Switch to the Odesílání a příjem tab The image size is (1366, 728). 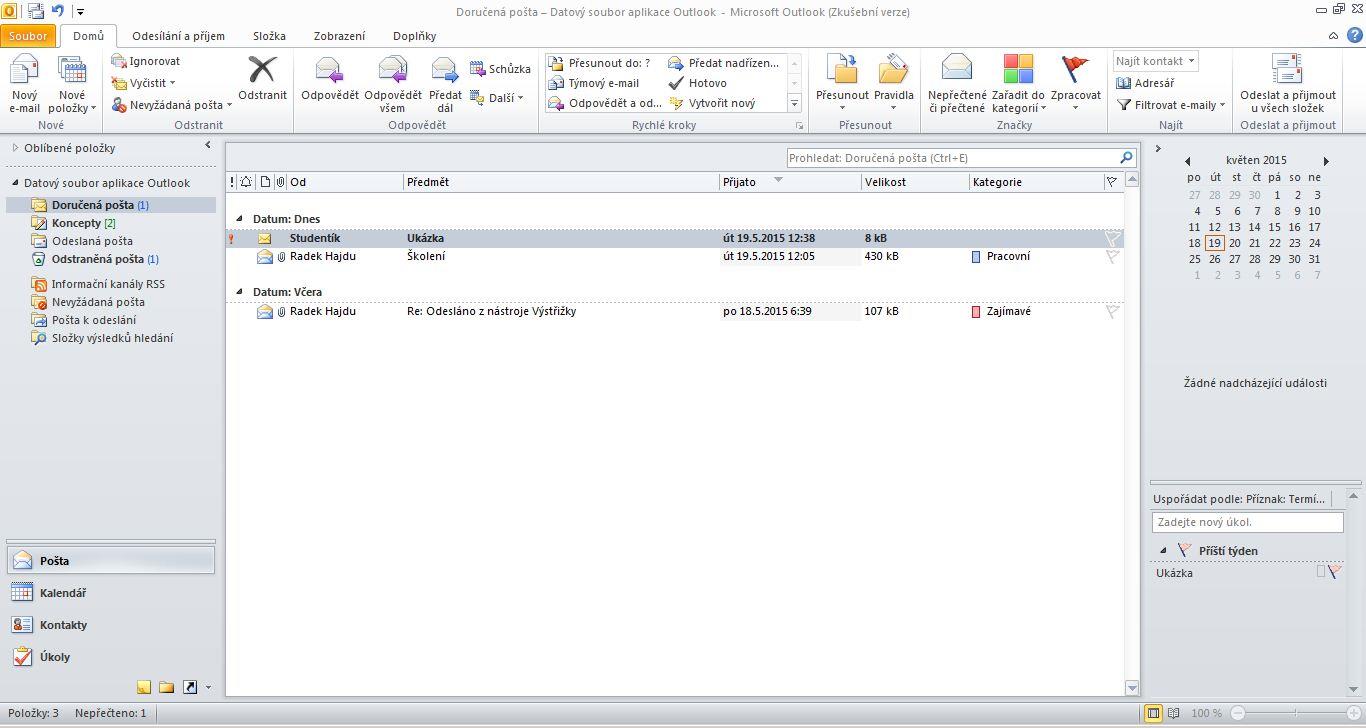click(x=178, y=36)
